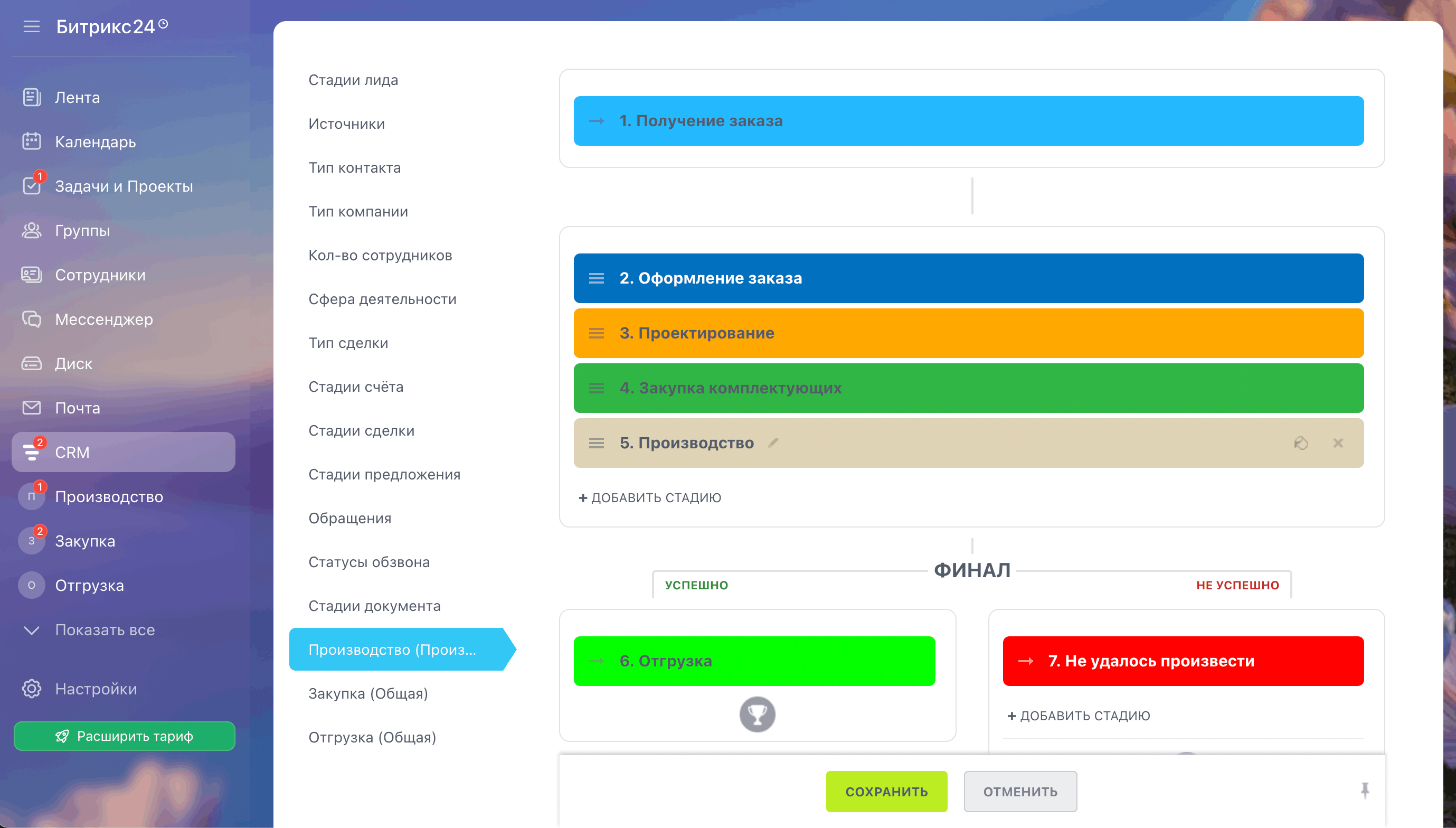Open Лента feed icon in sidebar
This screenshot has width=1456, height=828.
31,97
